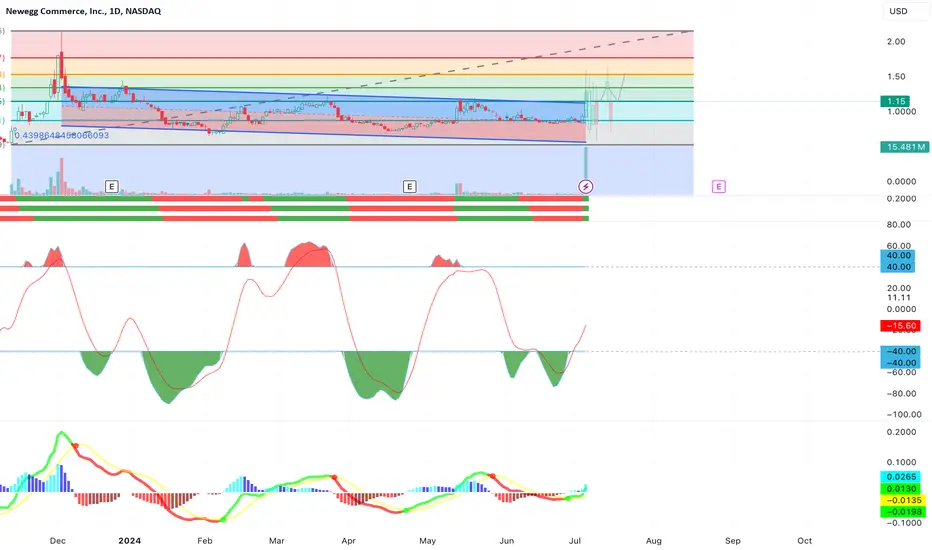
Task: Click the Apr label on time axis
Action: click(348, 540)
